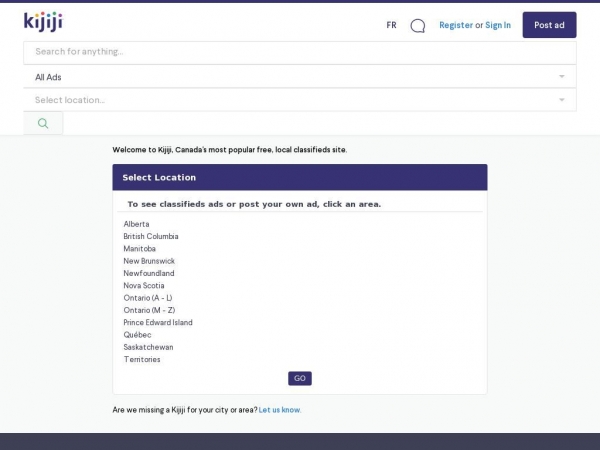
Task: Open the Sign In link
Action: [498, 25]
